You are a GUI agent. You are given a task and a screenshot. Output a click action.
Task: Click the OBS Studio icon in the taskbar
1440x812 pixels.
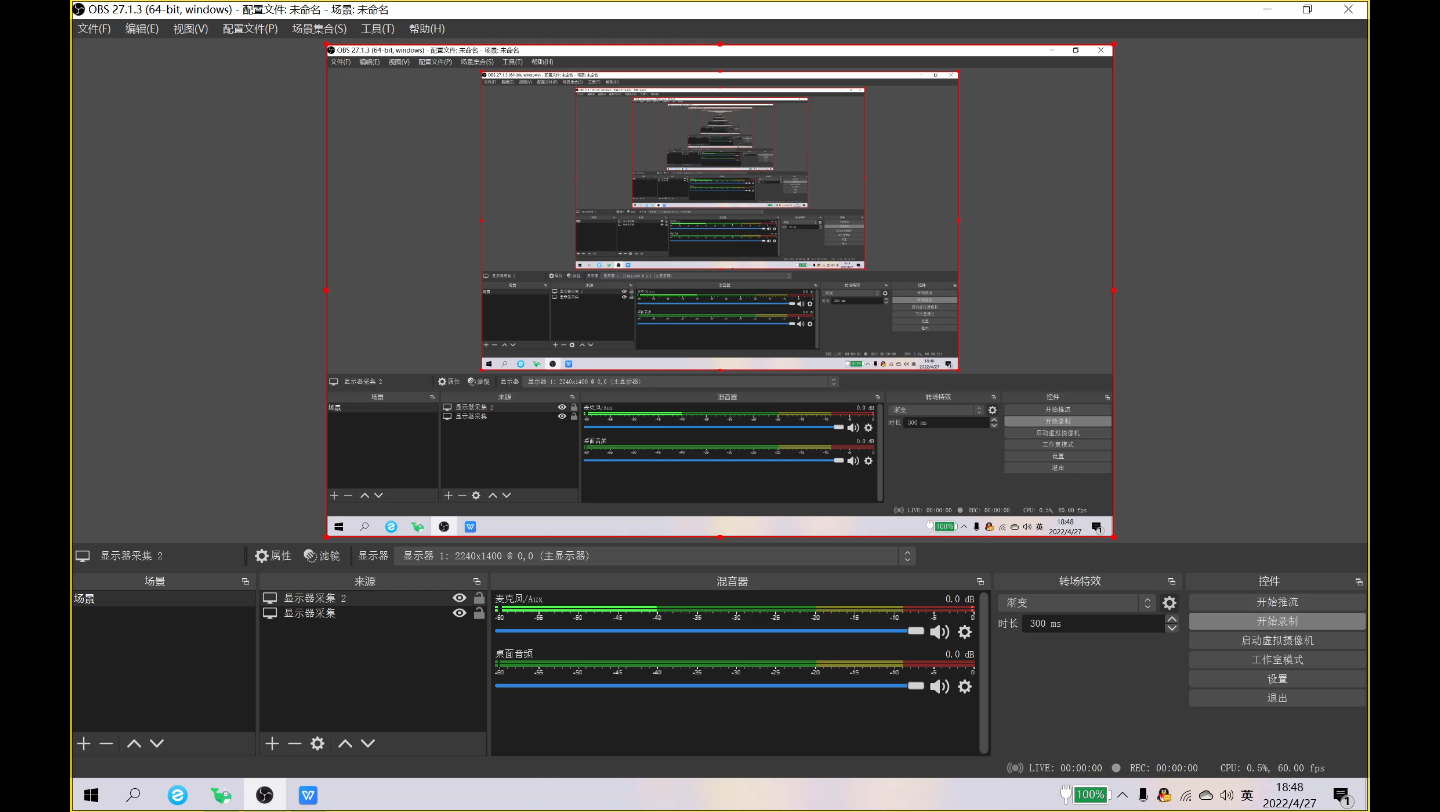pos(265,796)
